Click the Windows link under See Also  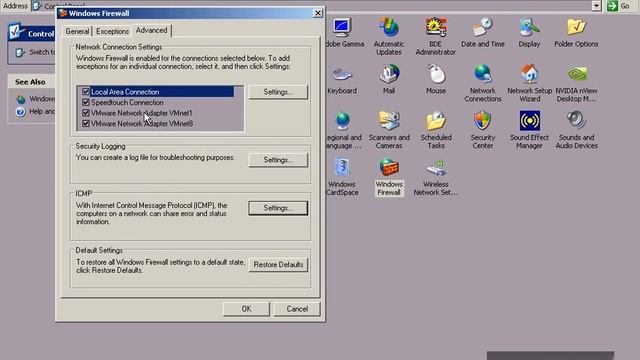42,99
